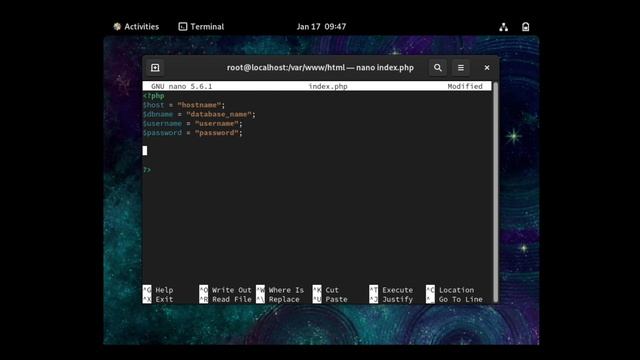Click the Read File shortcut label
This screenshot has width=640, height=360.
[231, 299]
